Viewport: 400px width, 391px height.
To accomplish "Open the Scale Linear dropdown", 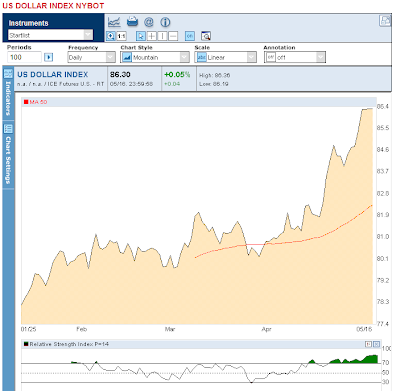I will click(x=226, y=57).
